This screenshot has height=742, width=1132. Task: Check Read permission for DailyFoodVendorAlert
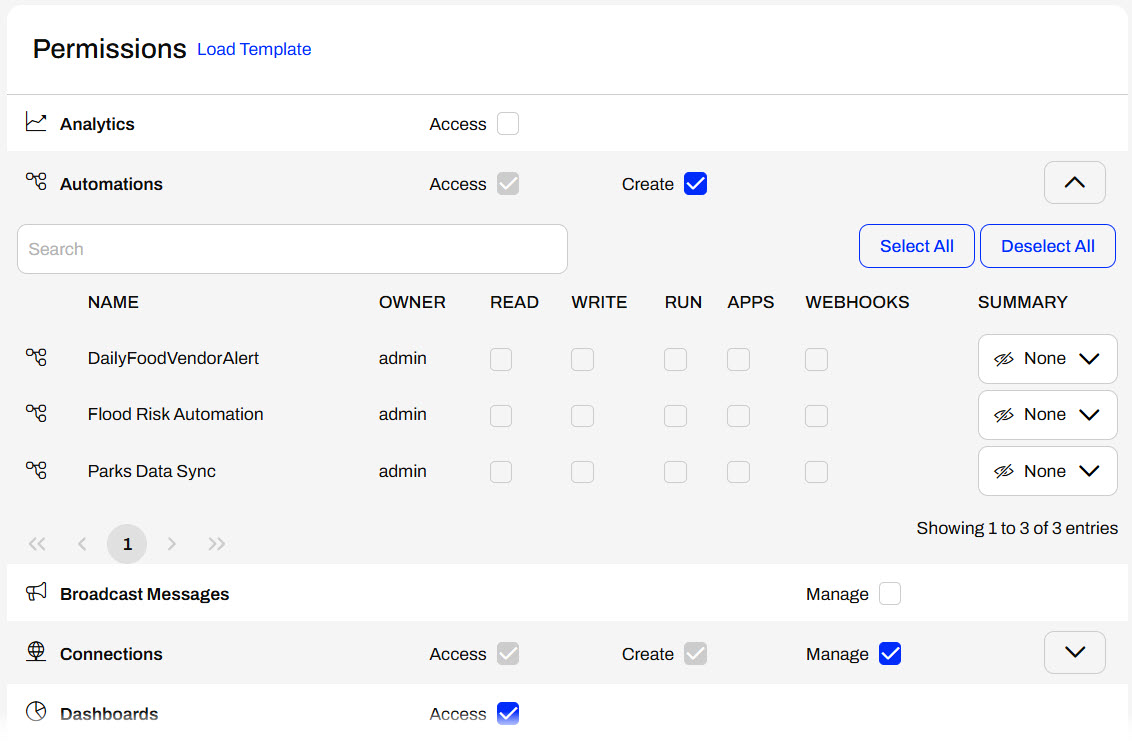point(501,359)
